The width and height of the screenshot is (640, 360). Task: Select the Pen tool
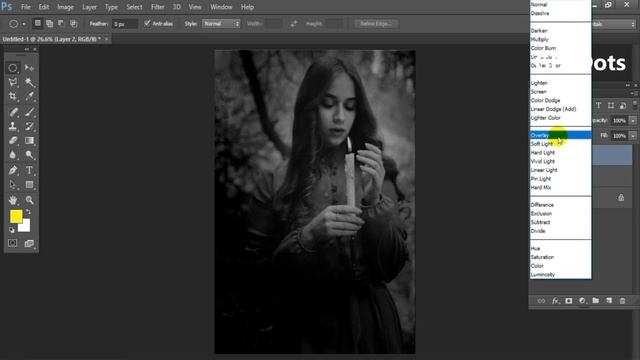pos(13,170)
